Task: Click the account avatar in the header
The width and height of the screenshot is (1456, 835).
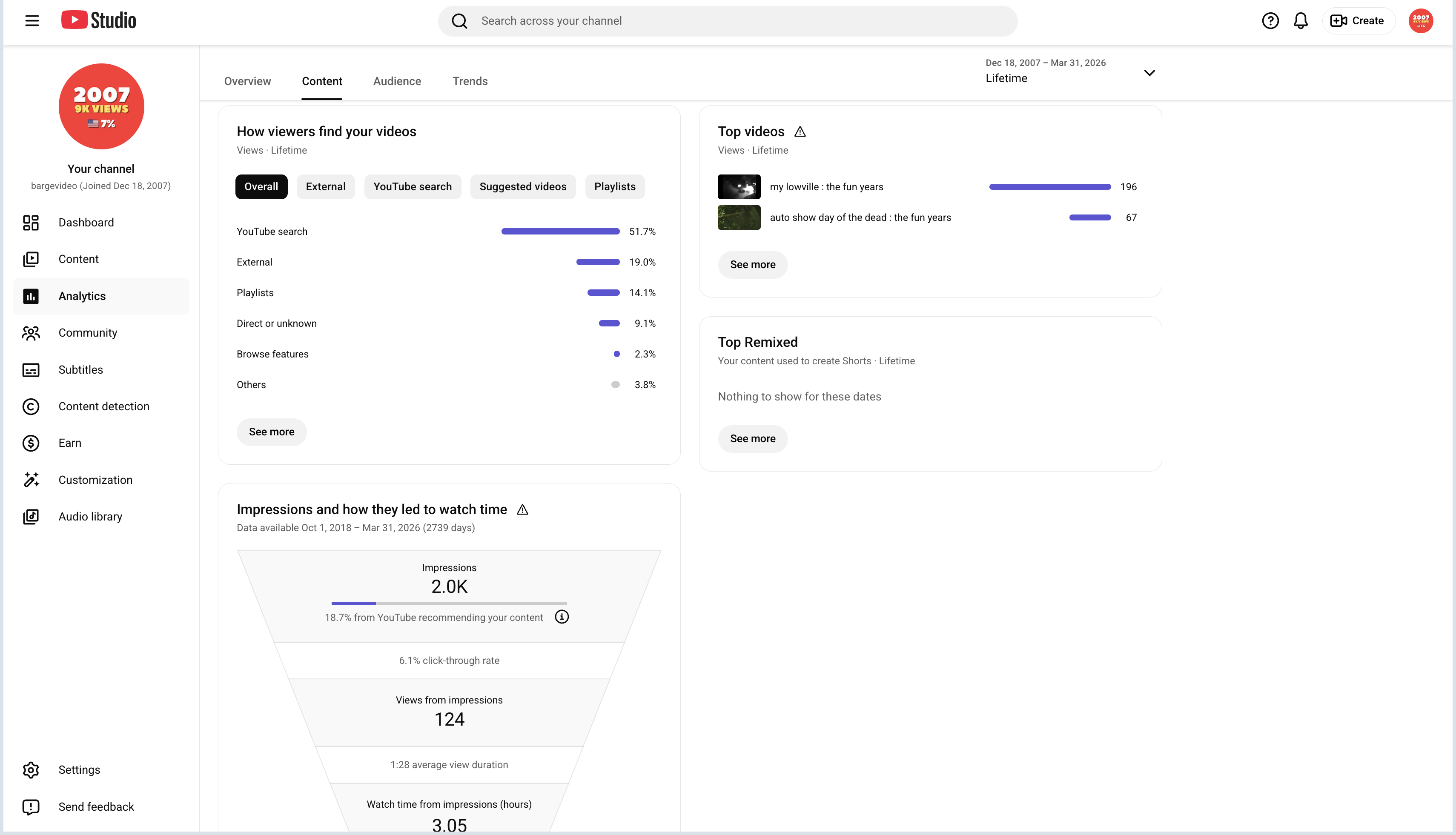Action: (1420, 21)
